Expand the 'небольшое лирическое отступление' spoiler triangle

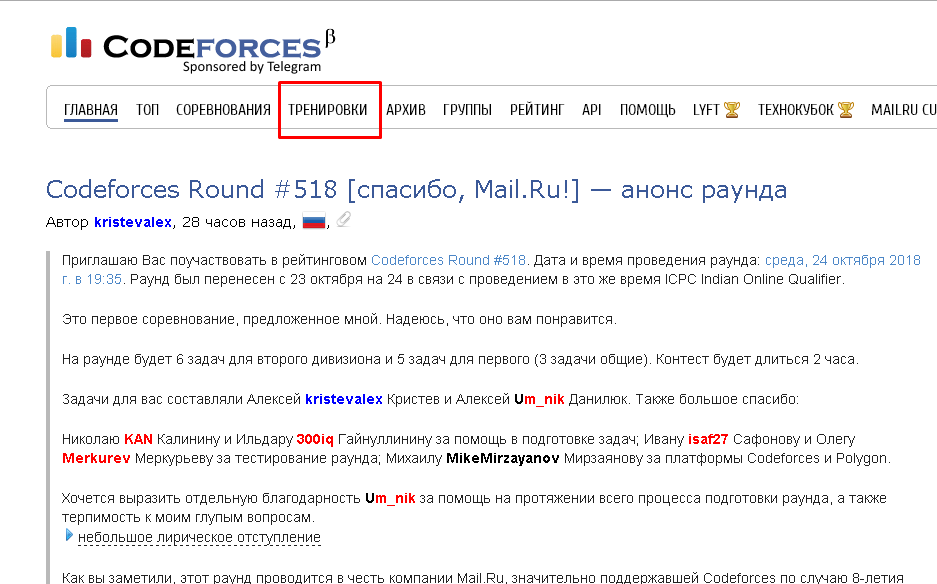[x=69, y=536]
